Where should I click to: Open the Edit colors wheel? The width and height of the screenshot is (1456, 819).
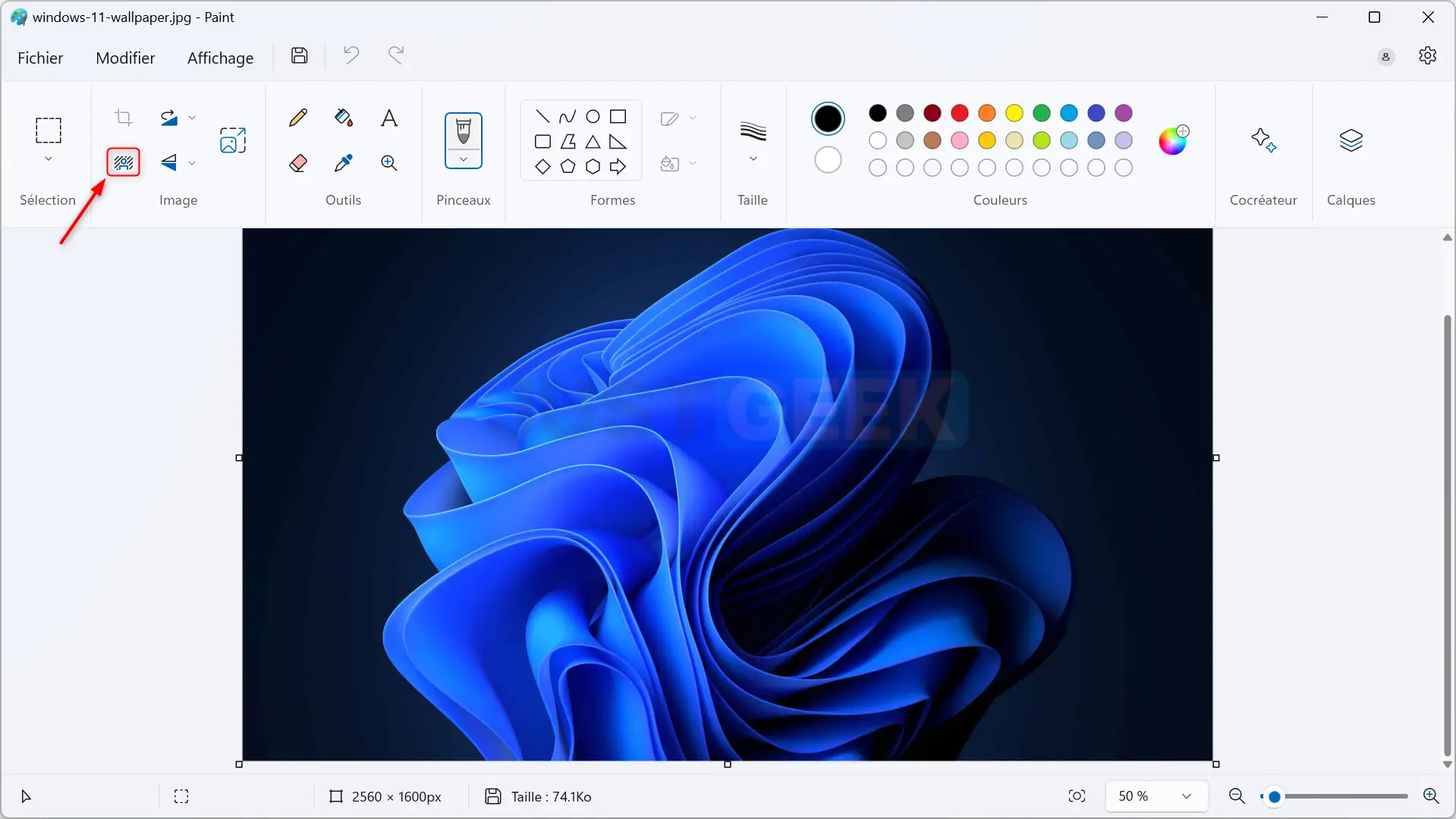(1173, 140)
